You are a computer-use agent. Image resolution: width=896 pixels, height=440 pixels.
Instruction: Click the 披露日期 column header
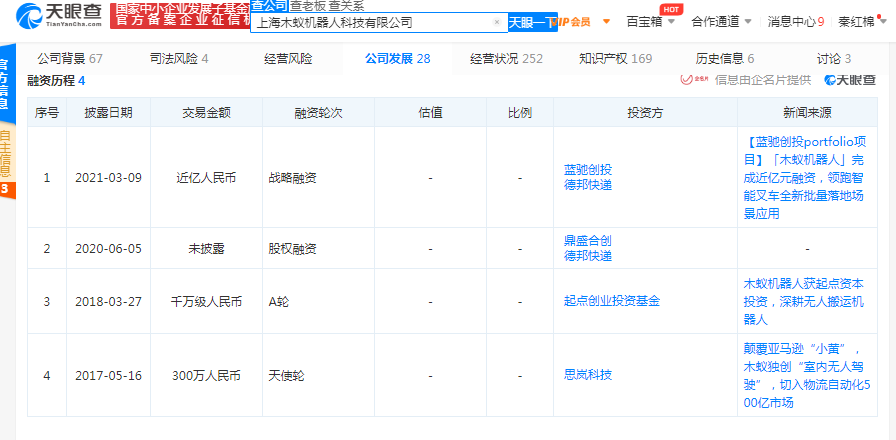click(109, 113)
